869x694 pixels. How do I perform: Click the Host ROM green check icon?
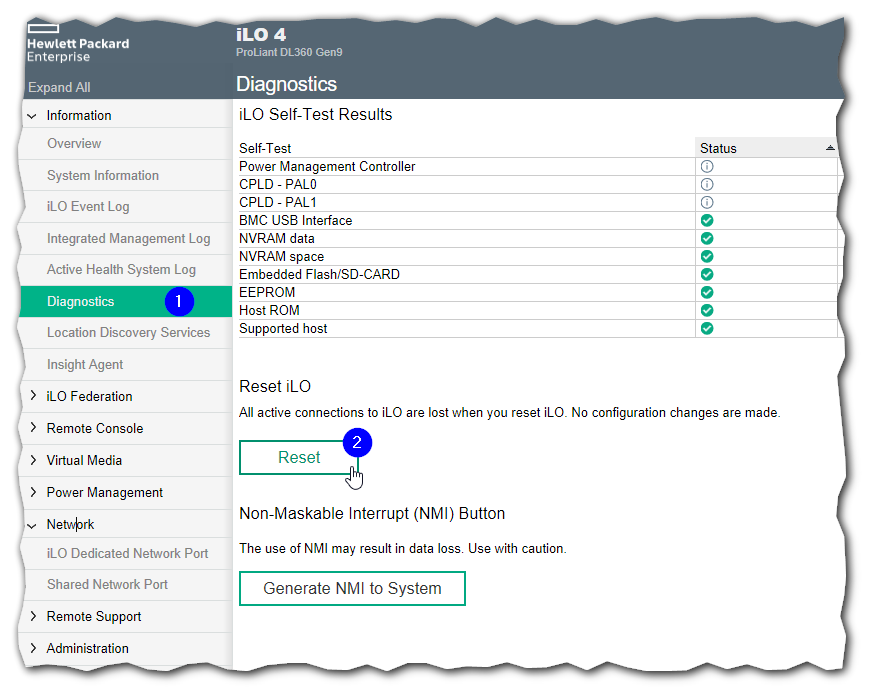coord(707,311)
